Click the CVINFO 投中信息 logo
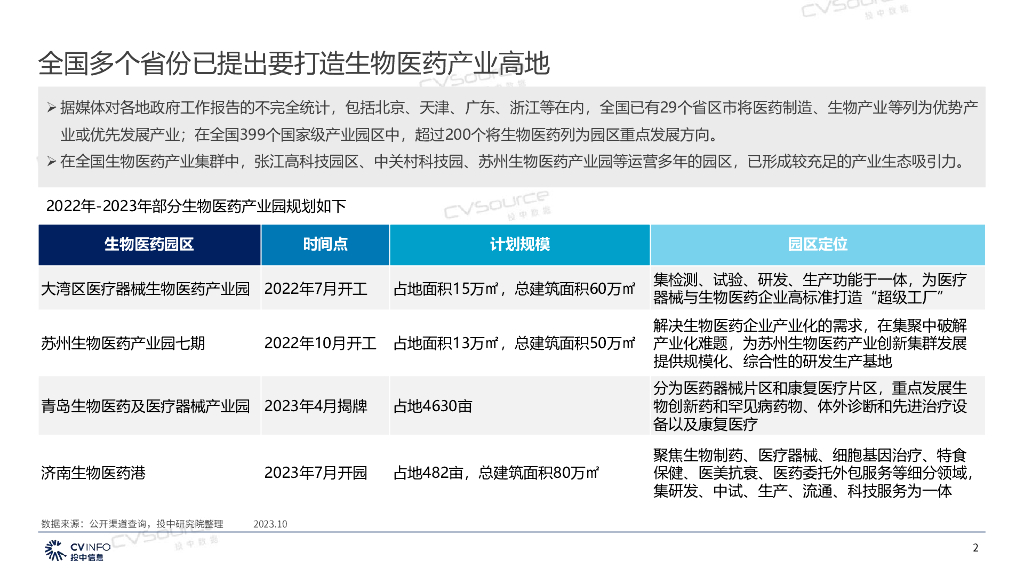The height and width of the screenshot is (576, 1024). coord(77,551)
